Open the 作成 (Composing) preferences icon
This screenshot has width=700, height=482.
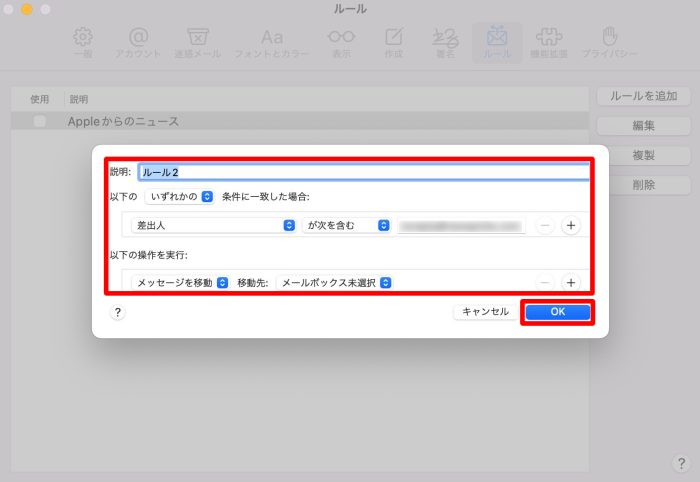[395, 42]
